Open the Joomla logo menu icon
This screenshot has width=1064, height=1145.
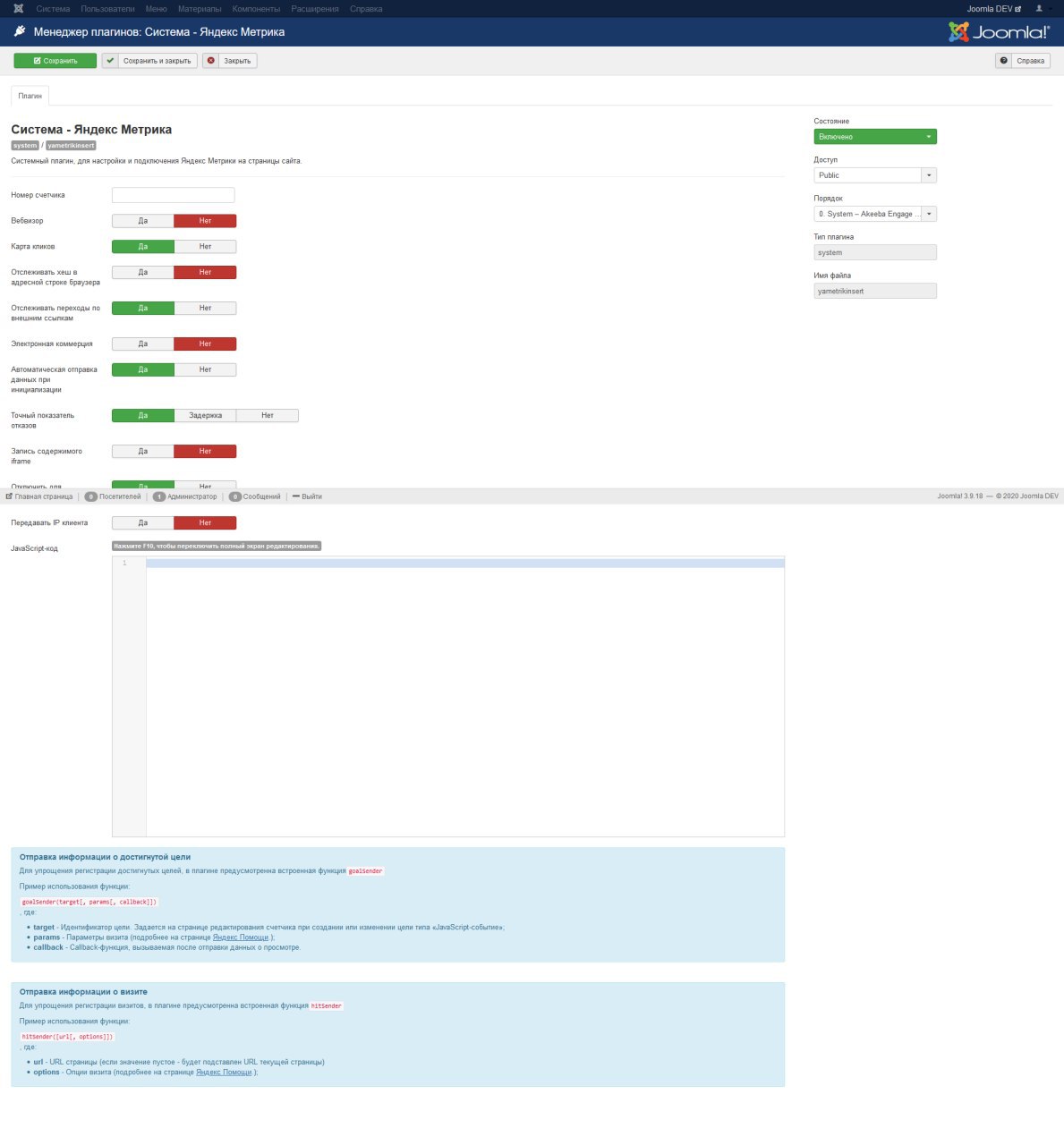(x=18, y=9)
